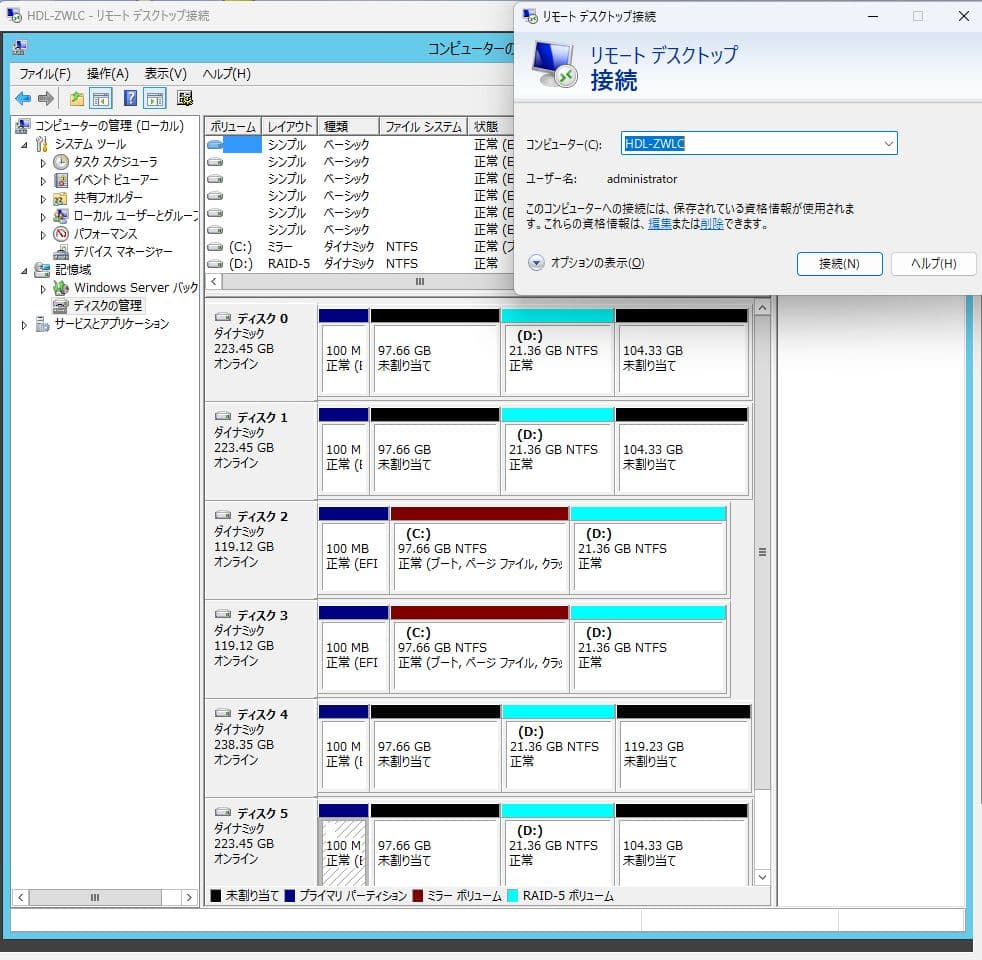Click the 削除 link for credentials
The height and width of the screenshot is (960, 982).
click(711, 224)
